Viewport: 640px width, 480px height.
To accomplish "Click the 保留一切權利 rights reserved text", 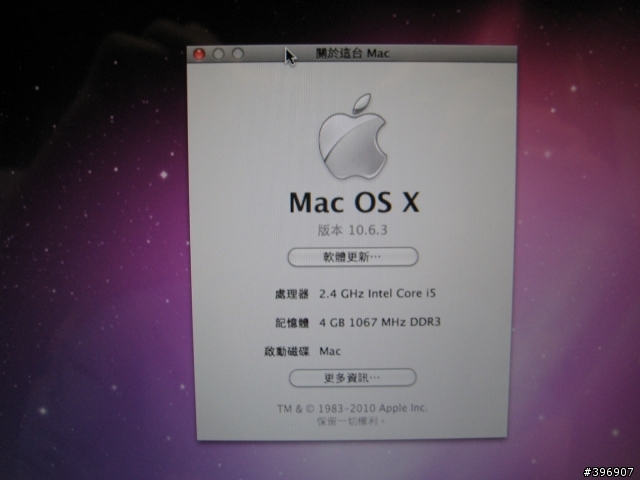I will (x=351, y=421).
